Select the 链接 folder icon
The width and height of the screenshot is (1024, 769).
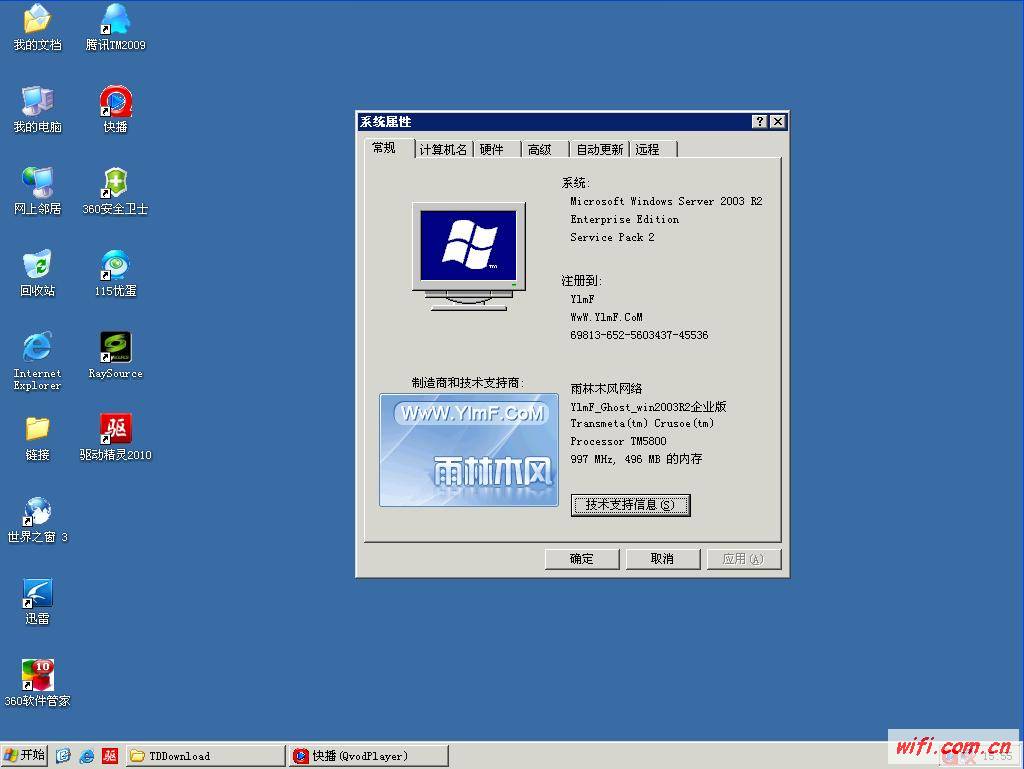(x=37, y=438)
